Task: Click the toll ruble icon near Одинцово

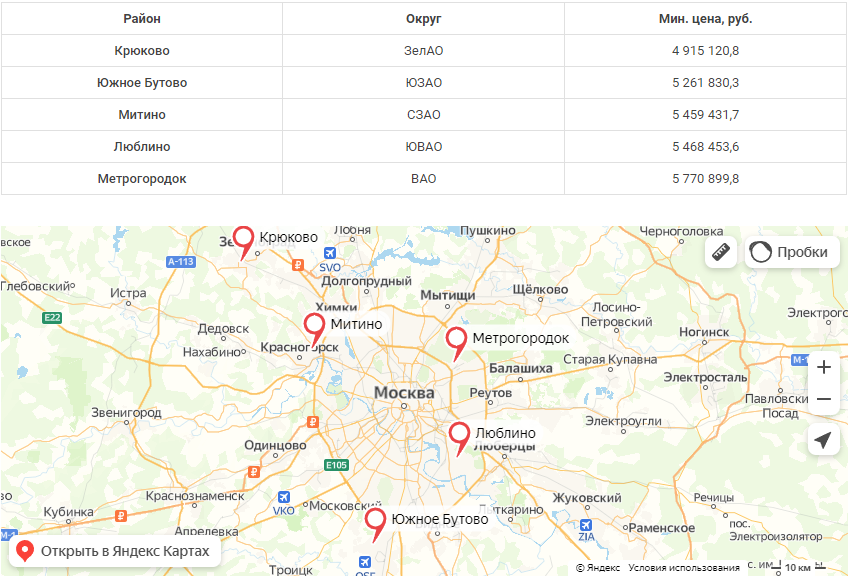Action: 254,472
